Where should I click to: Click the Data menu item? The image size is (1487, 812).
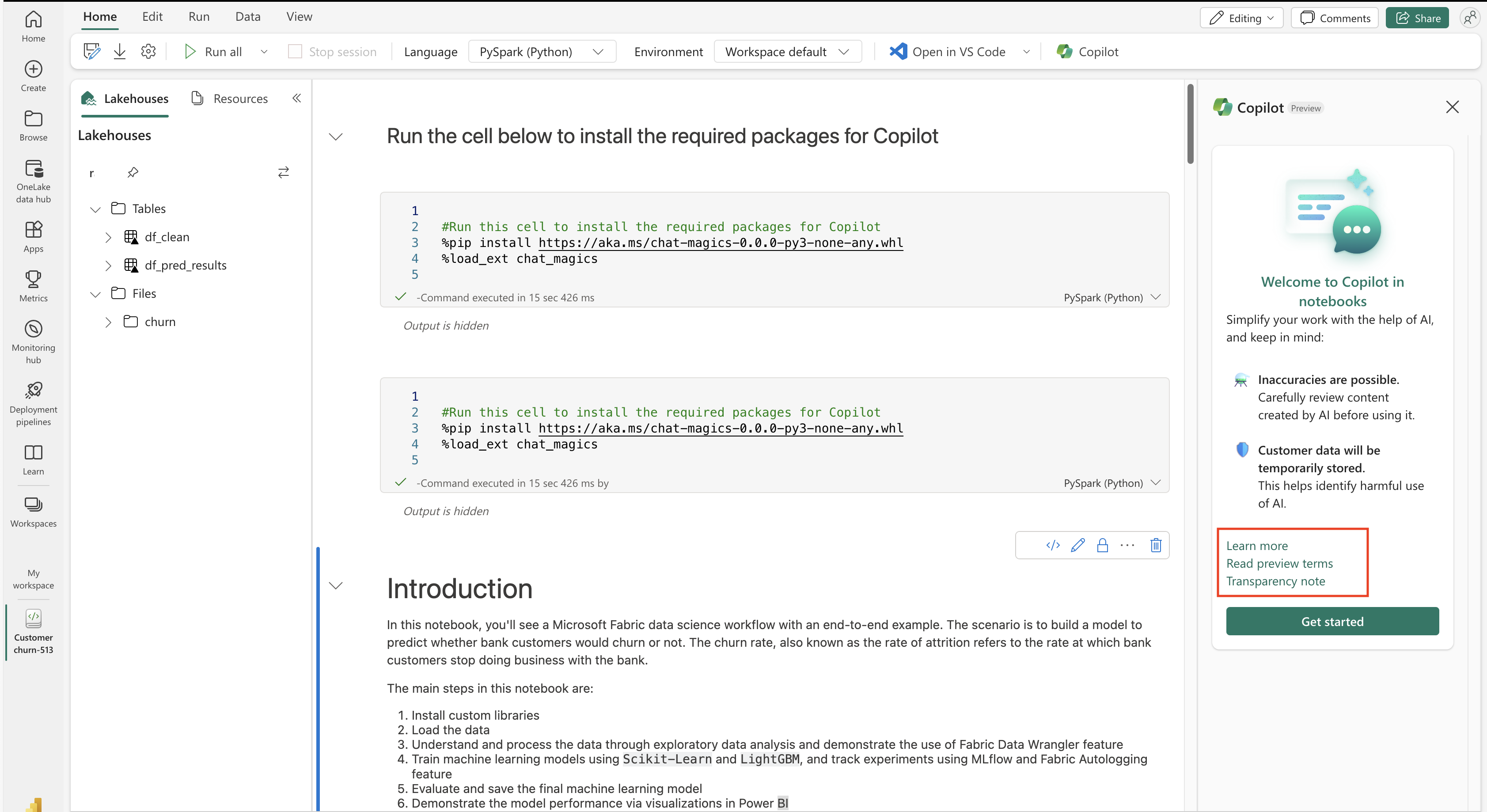[x=247, y=16]
